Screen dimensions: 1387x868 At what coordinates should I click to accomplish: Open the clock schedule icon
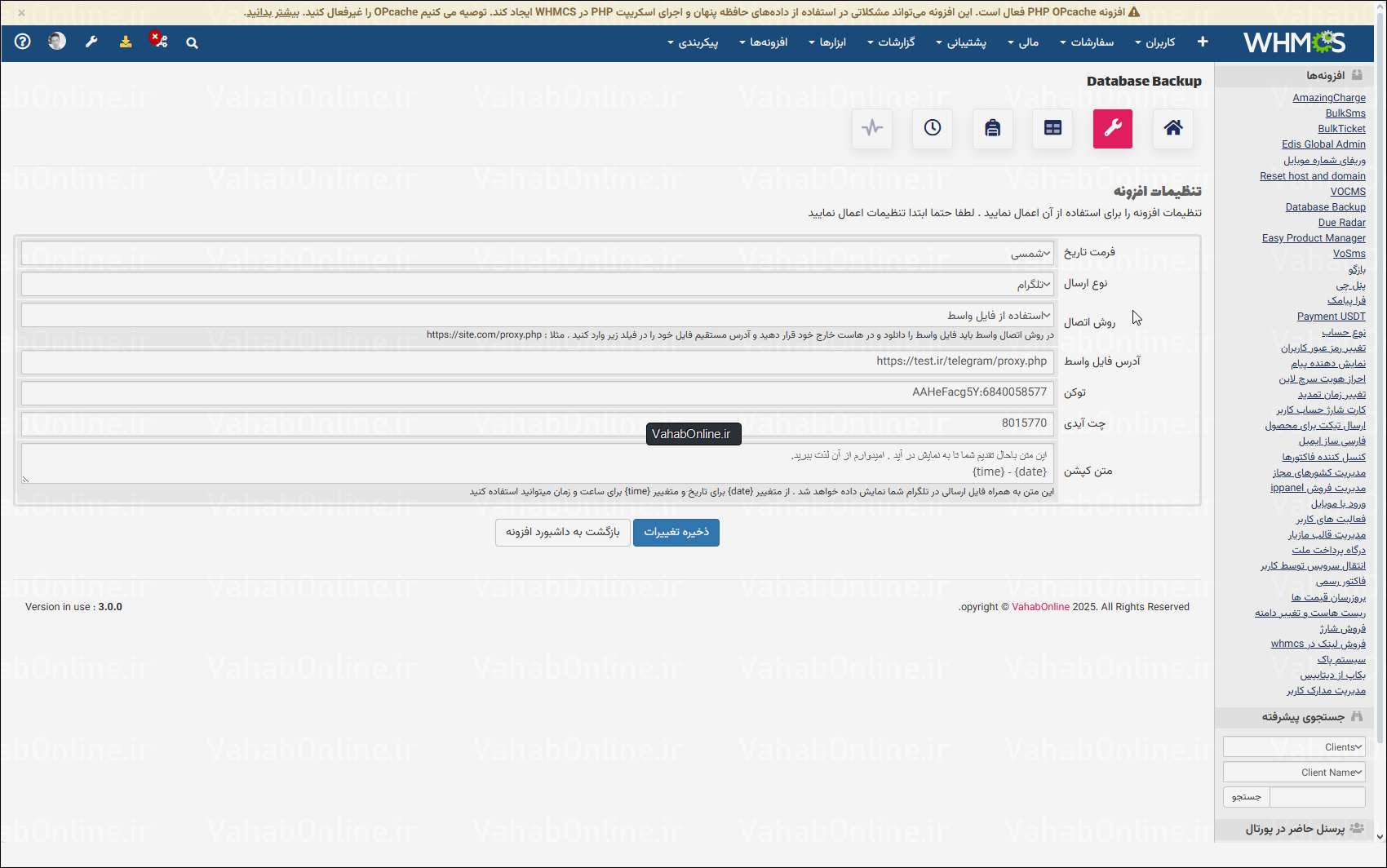[x=933, y=128]
